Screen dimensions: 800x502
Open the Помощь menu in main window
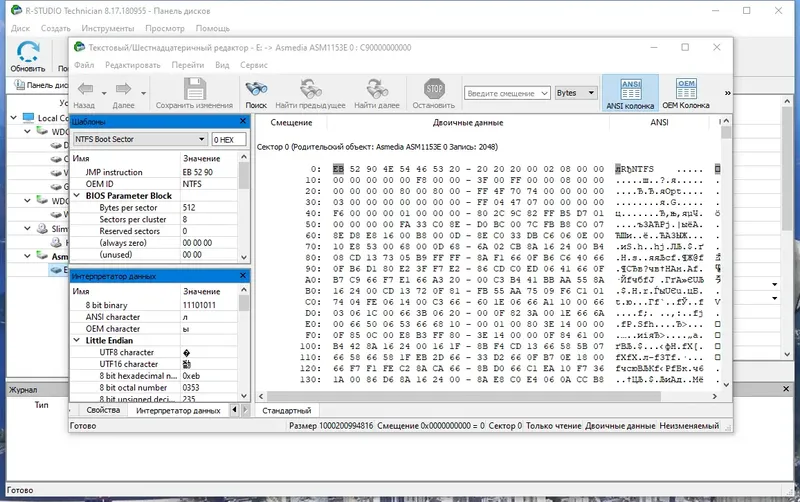click(213, 28)
